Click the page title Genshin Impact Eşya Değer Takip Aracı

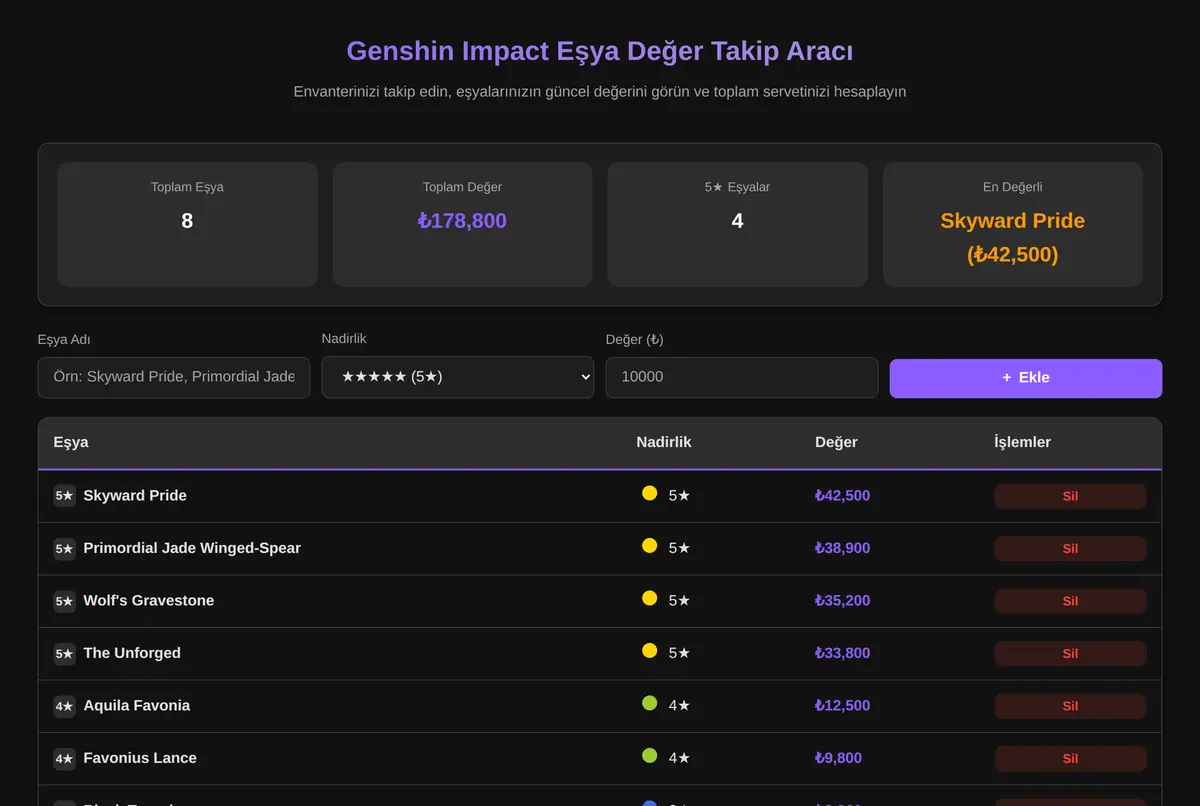coord(600,51)
